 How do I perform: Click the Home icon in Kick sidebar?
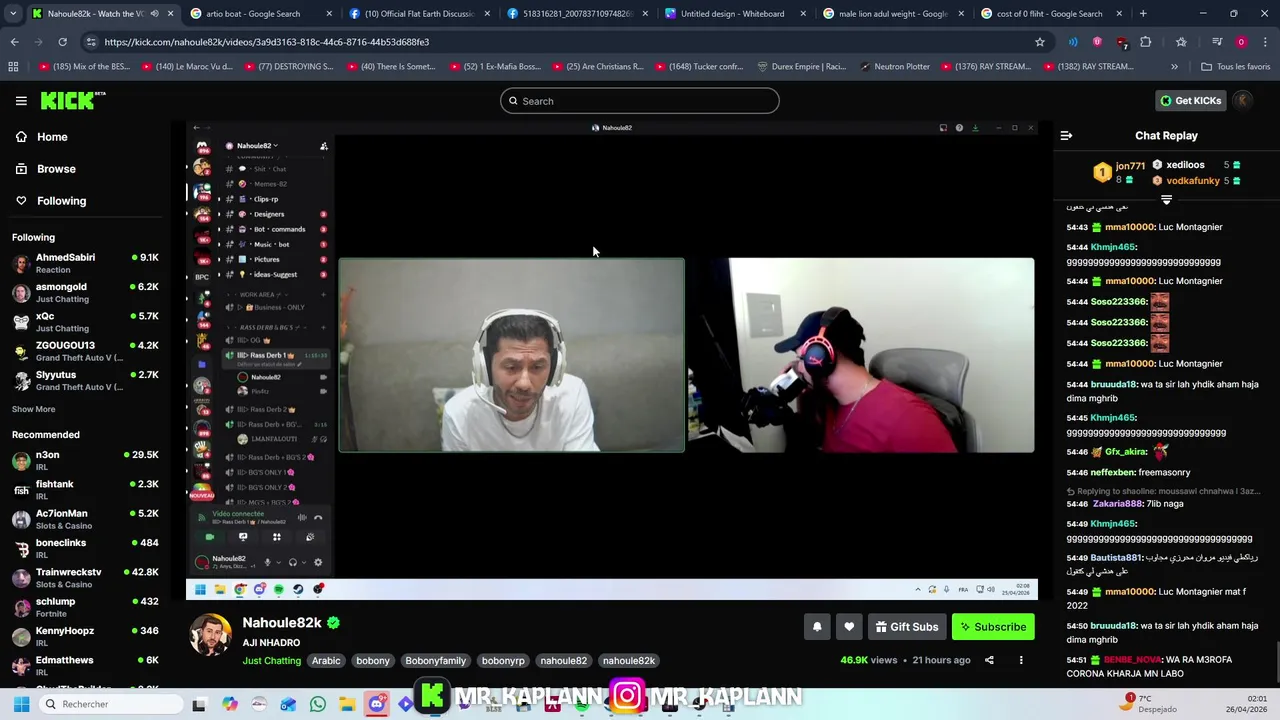[x=21, y=137]
